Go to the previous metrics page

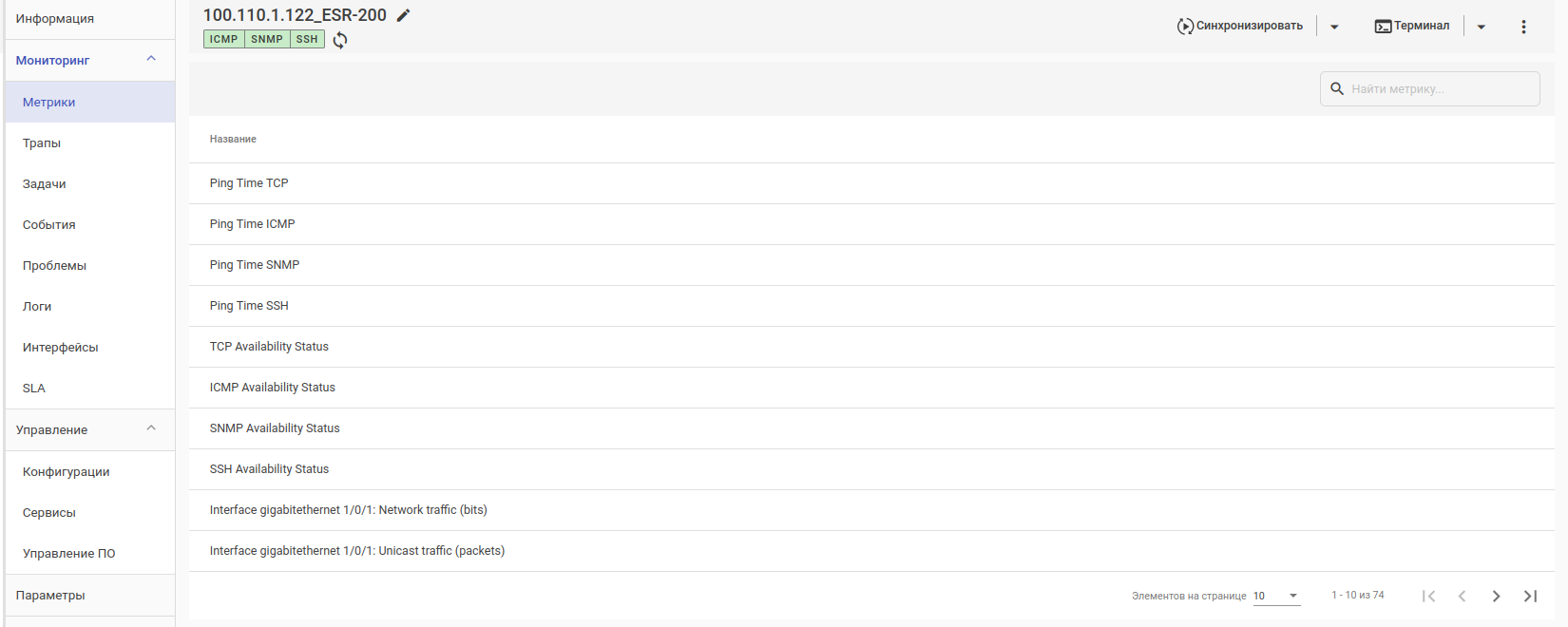(1462, 596)
